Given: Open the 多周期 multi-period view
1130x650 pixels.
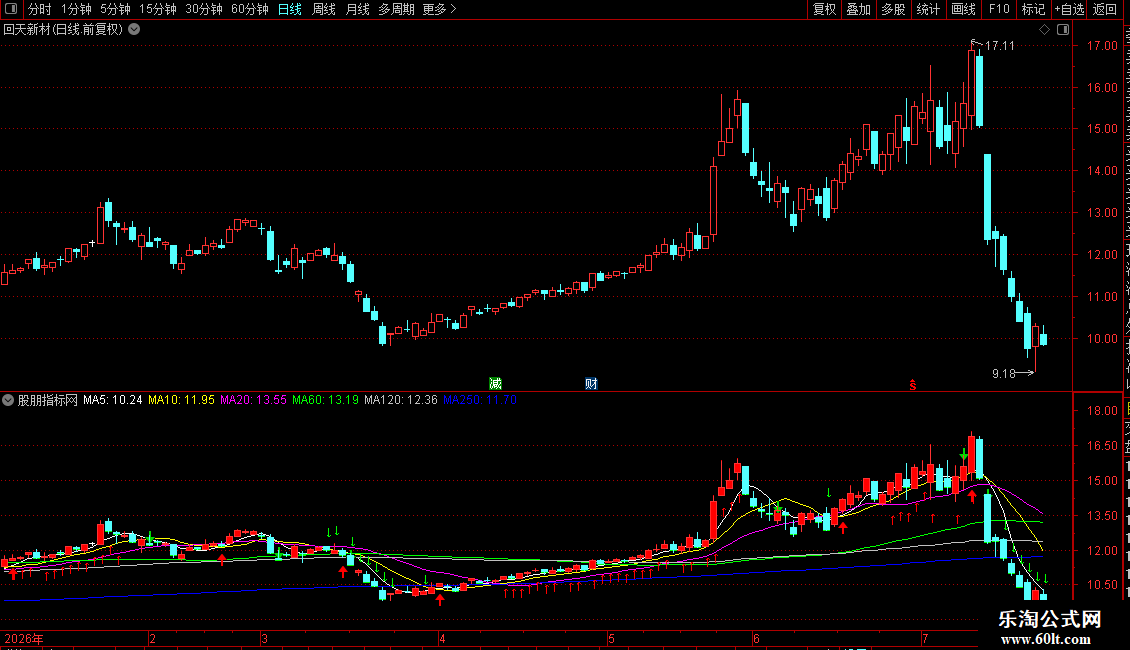Looking at the screenshot, I should coord(396,9).
